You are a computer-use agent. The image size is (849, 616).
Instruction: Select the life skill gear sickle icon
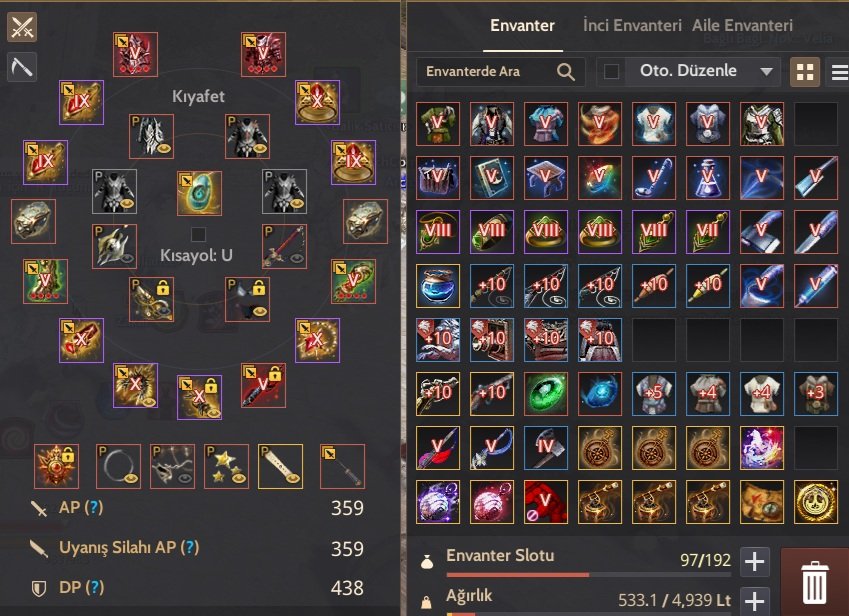22,67
